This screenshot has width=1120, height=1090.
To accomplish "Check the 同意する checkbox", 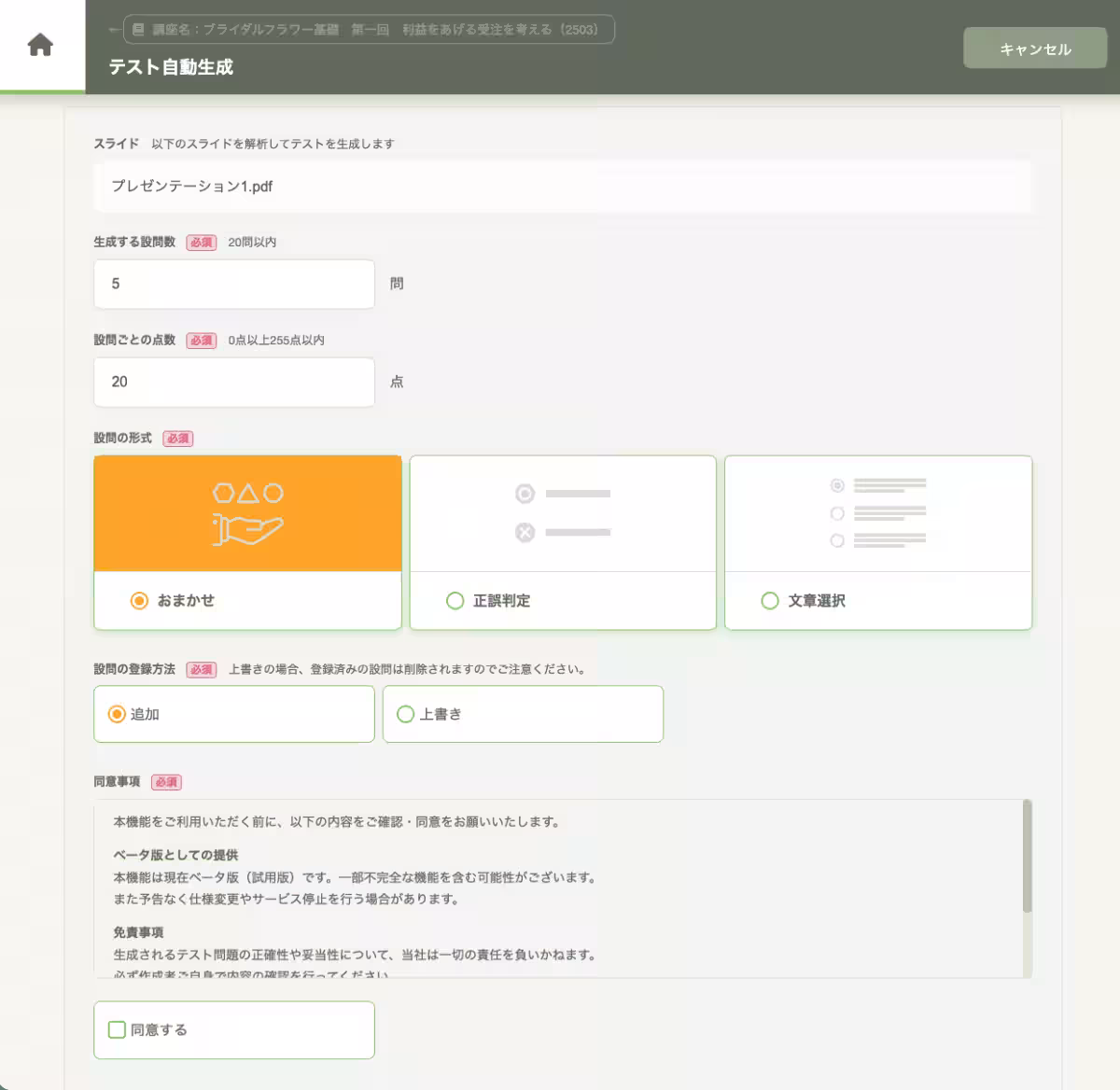I will pos(117,1030).
